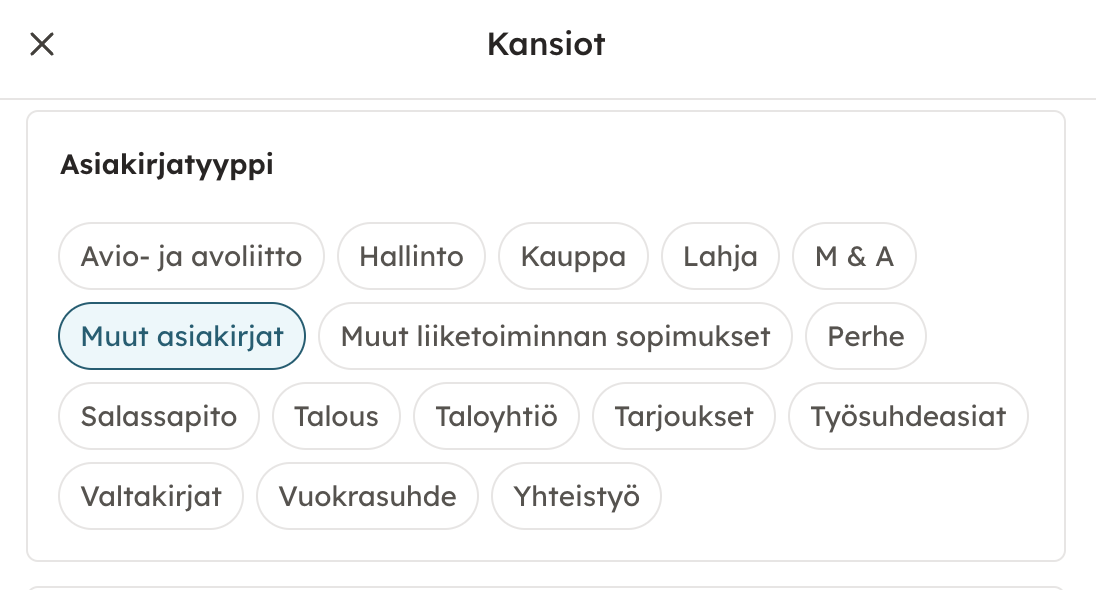Click the Kansiot dialog title
The image size is (1096, 590).
546,44
